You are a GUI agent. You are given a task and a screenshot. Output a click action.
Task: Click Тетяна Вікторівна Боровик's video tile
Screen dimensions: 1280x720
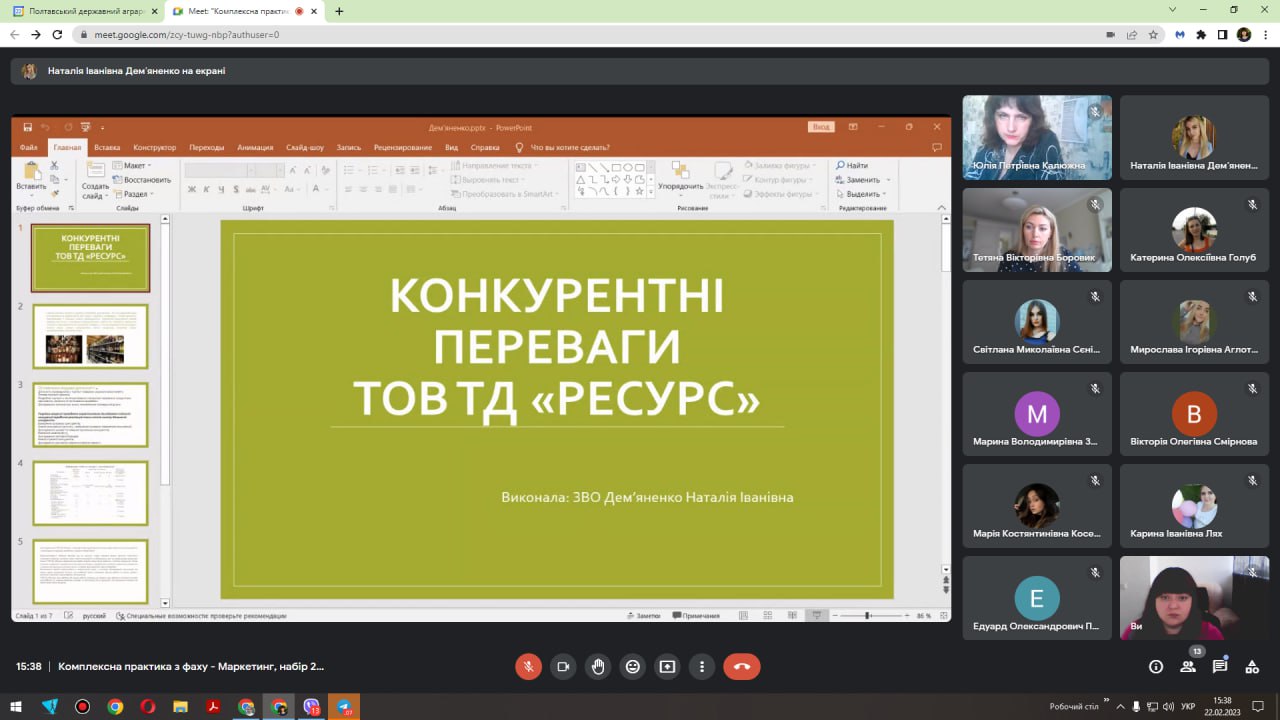pyautogui.click(x=1037, y=229)
